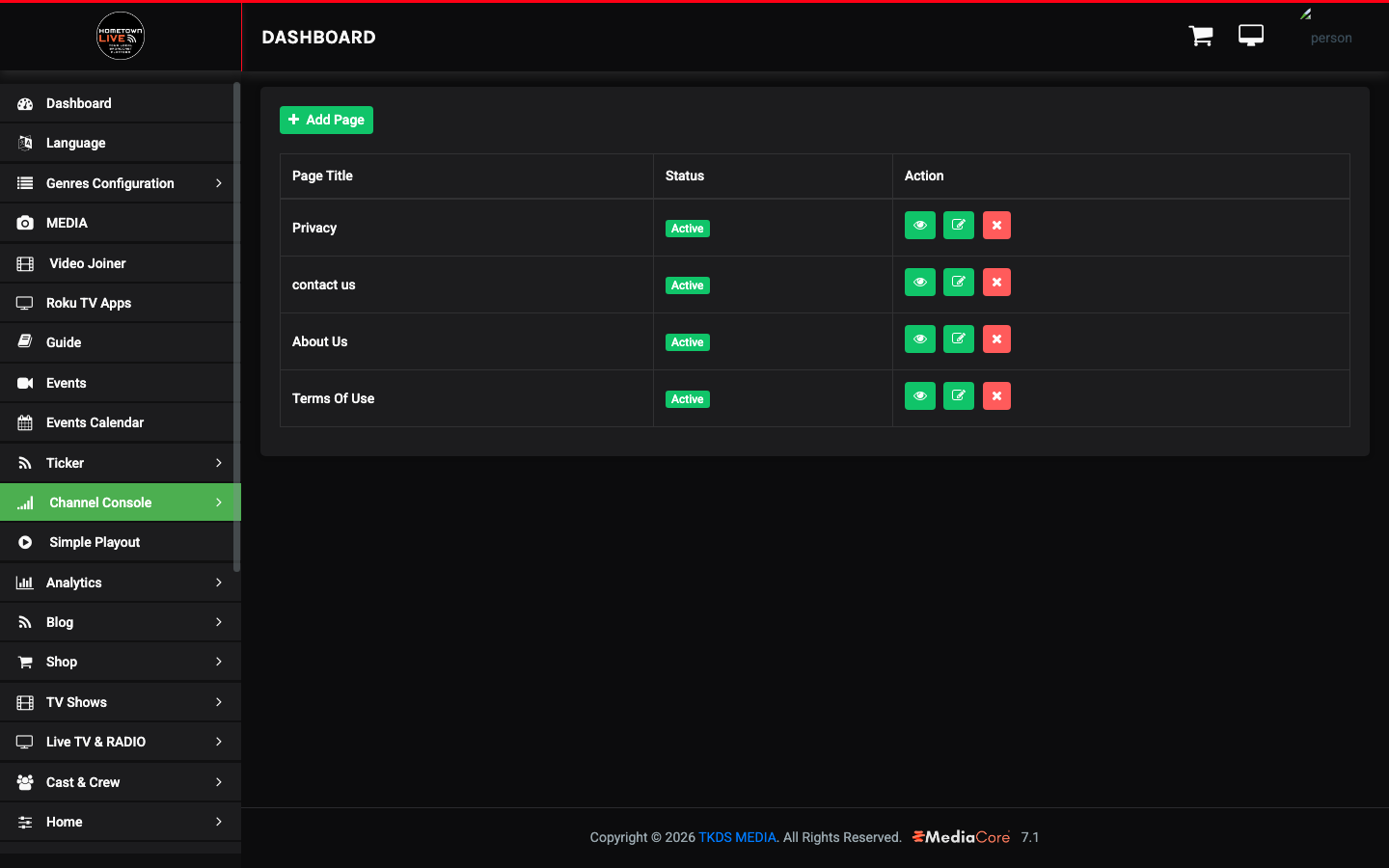This screenshot has width=1389, height=868.
Task: Click the TV Shows film icon
Action: (x=25, y=702)
